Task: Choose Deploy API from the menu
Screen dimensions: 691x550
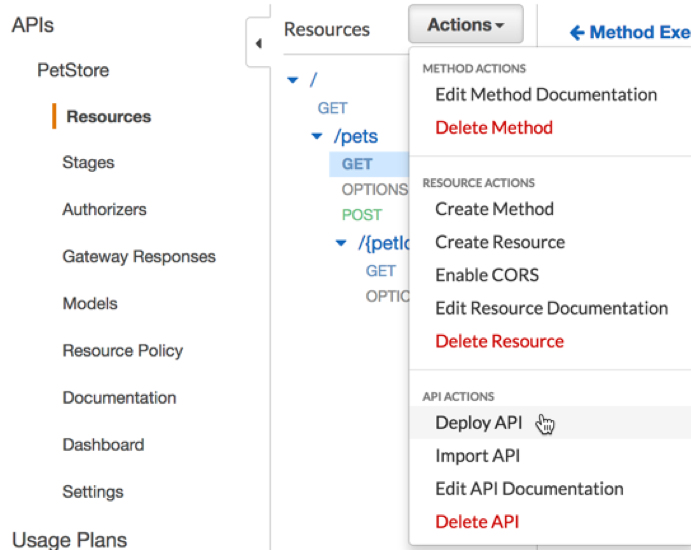Action: pos(478,423)
